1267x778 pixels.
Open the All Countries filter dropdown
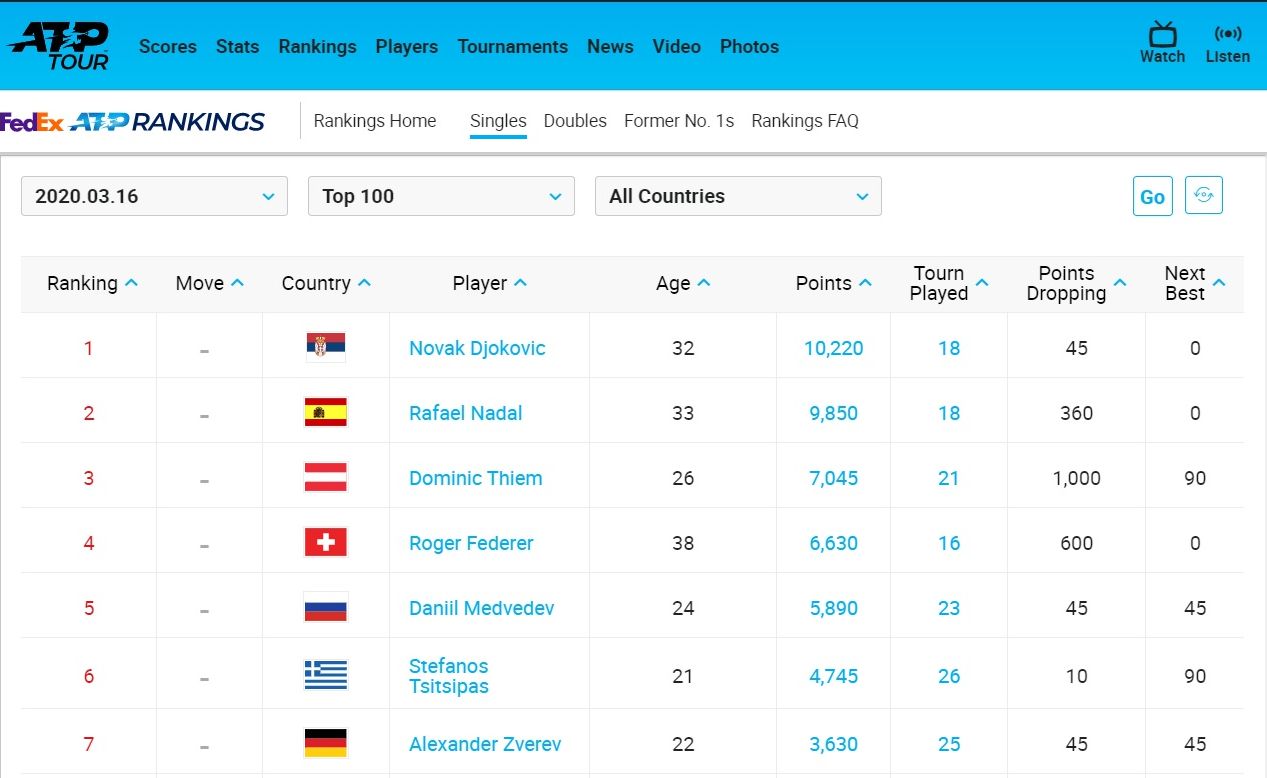pos(737,196)
